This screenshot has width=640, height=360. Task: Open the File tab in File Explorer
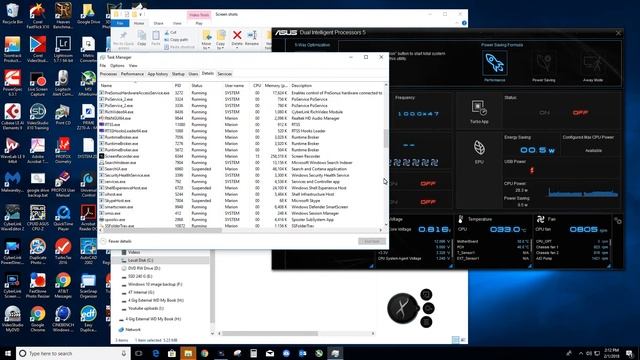click(x=120, y=23)
